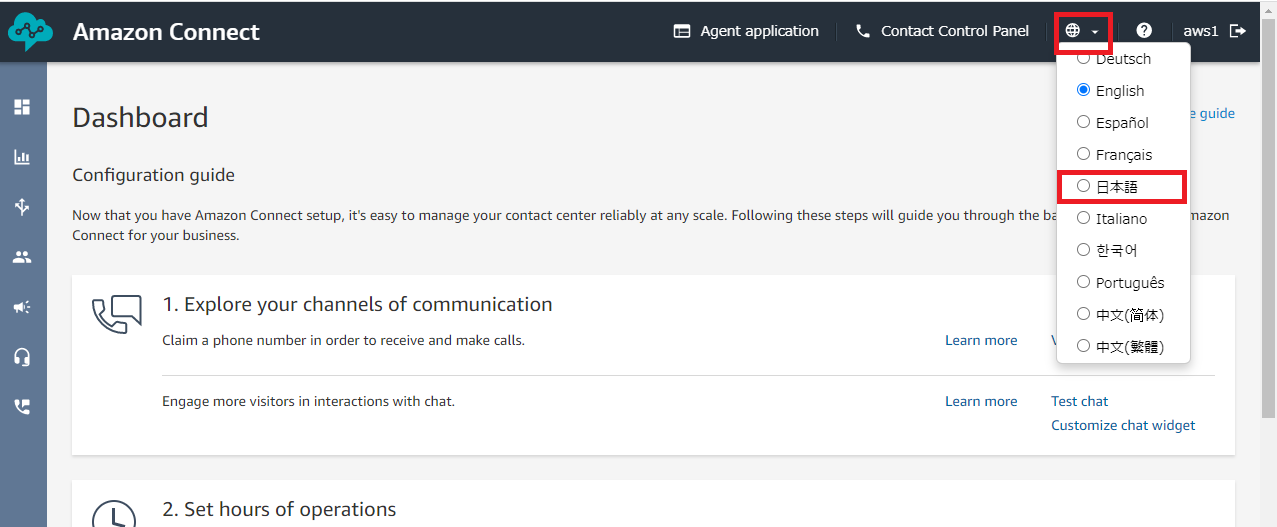The width and height of the screenshot is (1277, 527).
Task: Select 日本語 language radio button
Action: click(x=1083, y=186)
